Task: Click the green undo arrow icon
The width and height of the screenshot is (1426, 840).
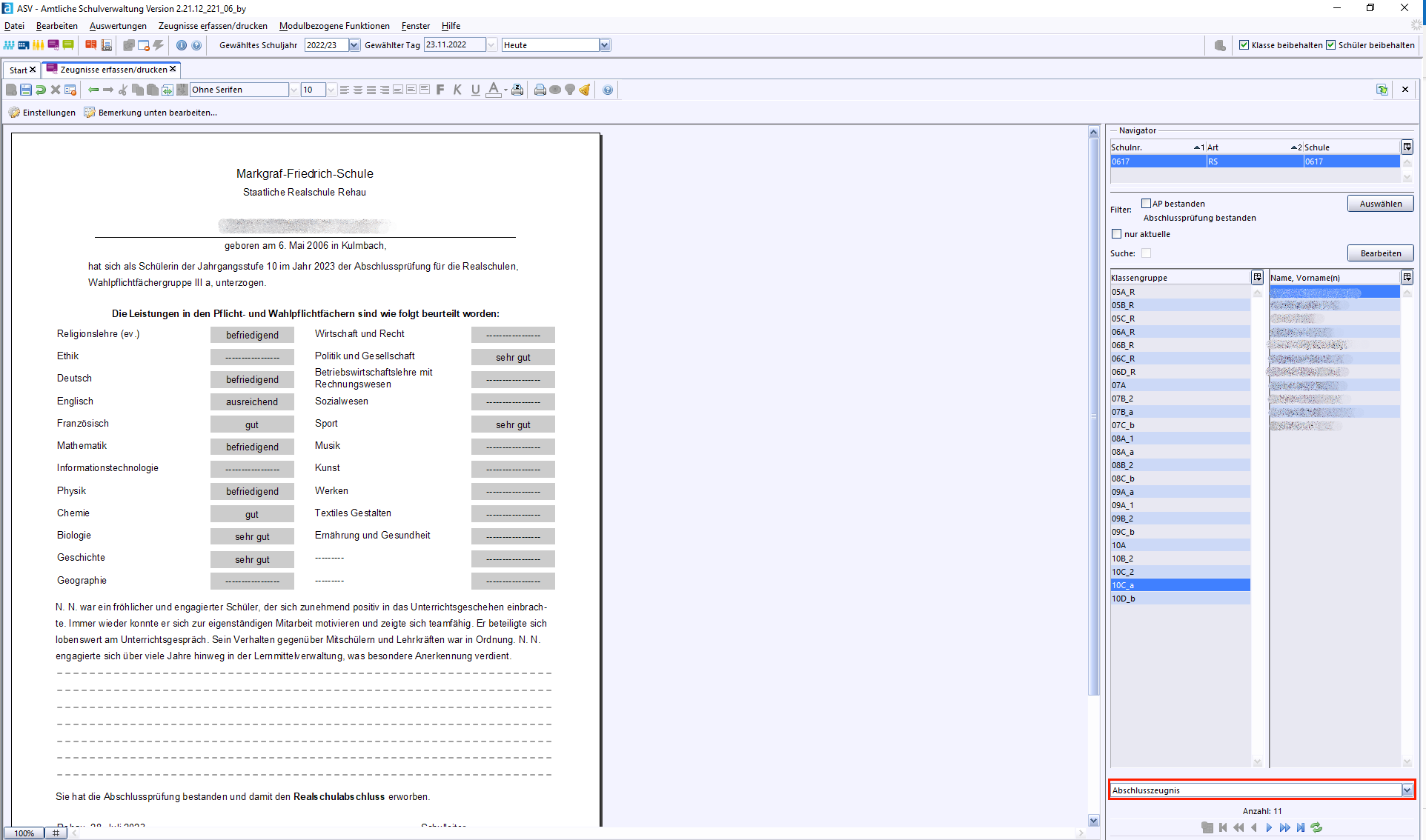Action: click(x=41, y=90)
